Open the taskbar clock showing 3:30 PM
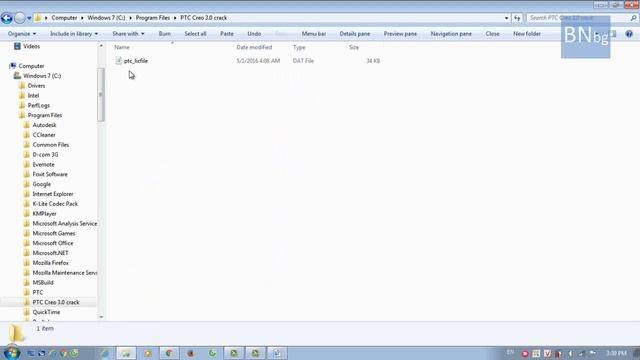 click(x=616, y=353)
